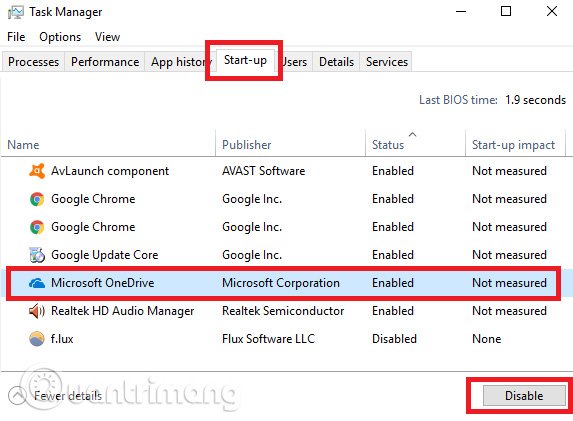Viewport: 573px width, 421px height.
Task: Click the Google Update Core icon
Action: coord(37,255)
